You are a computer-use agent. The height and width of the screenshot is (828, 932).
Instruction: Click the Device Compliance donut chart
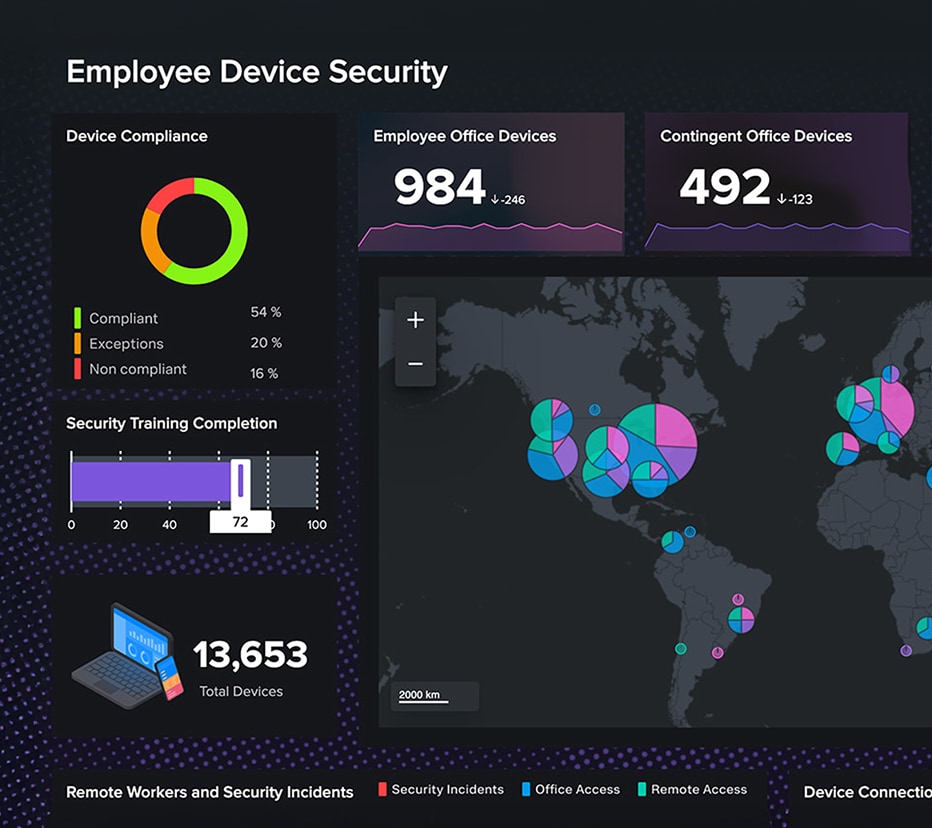point(194,231)
